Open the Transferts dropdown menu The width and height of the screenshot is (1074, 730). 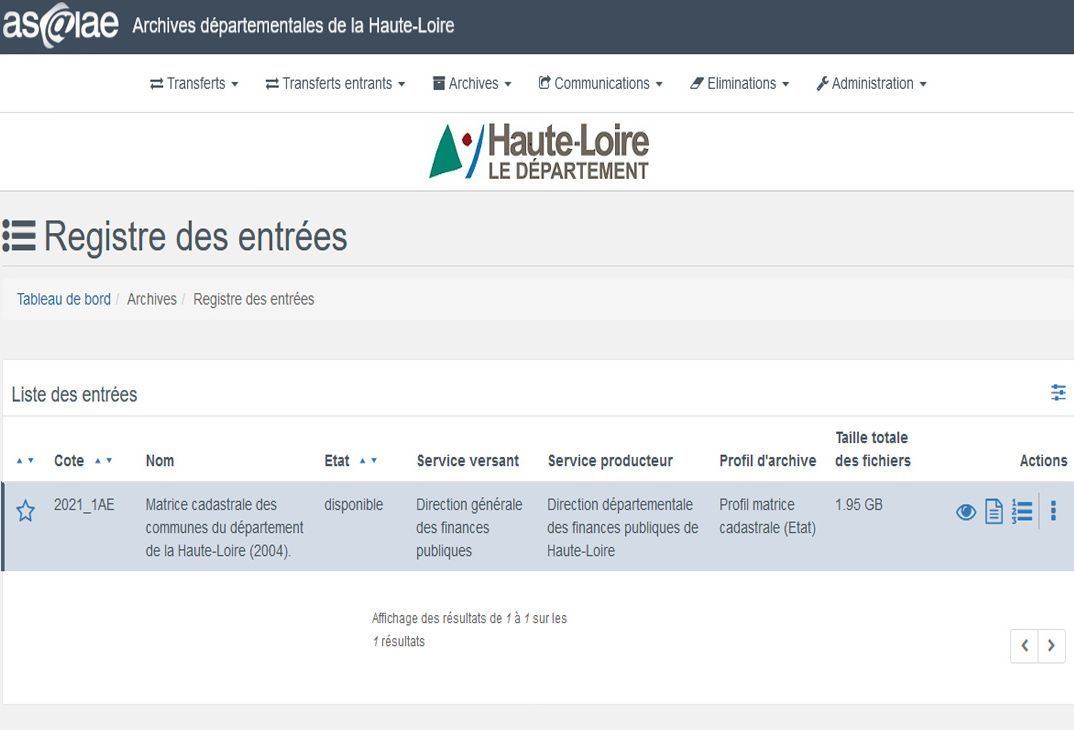(x=194, y=83)
